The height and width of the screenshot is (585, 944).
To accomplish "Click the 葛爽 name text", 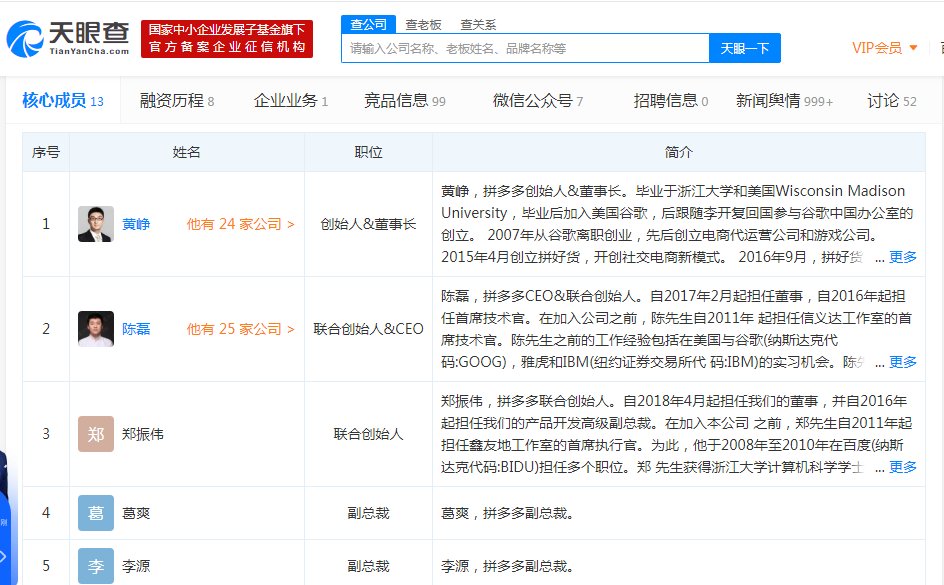I will pos(136,513).
